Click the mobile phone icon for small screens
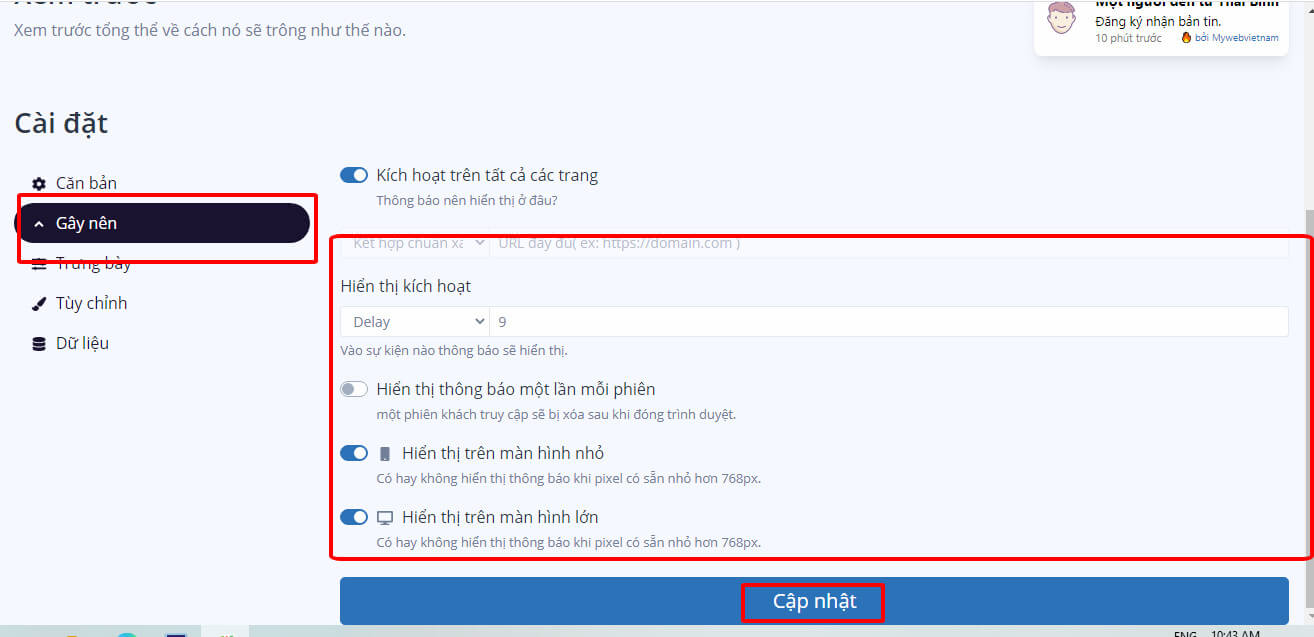1314x637 pixels. (385, 454)
